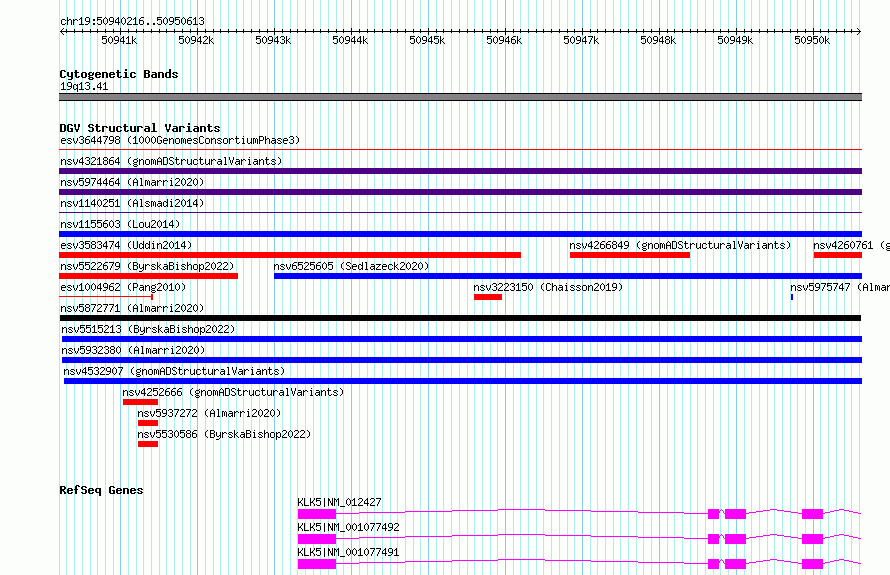Select the nsv4260761 variant label

pyautogui.click(x=851, y=245)
